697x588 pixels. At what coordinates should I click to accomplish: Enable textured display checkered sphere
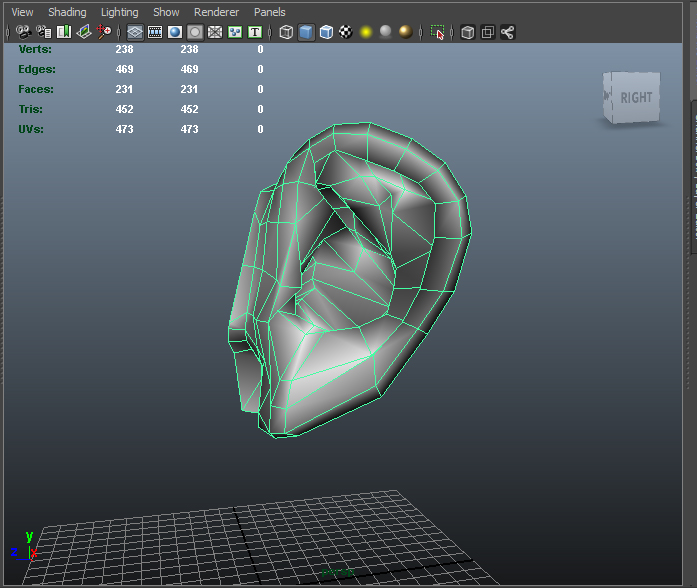point(345,32)
